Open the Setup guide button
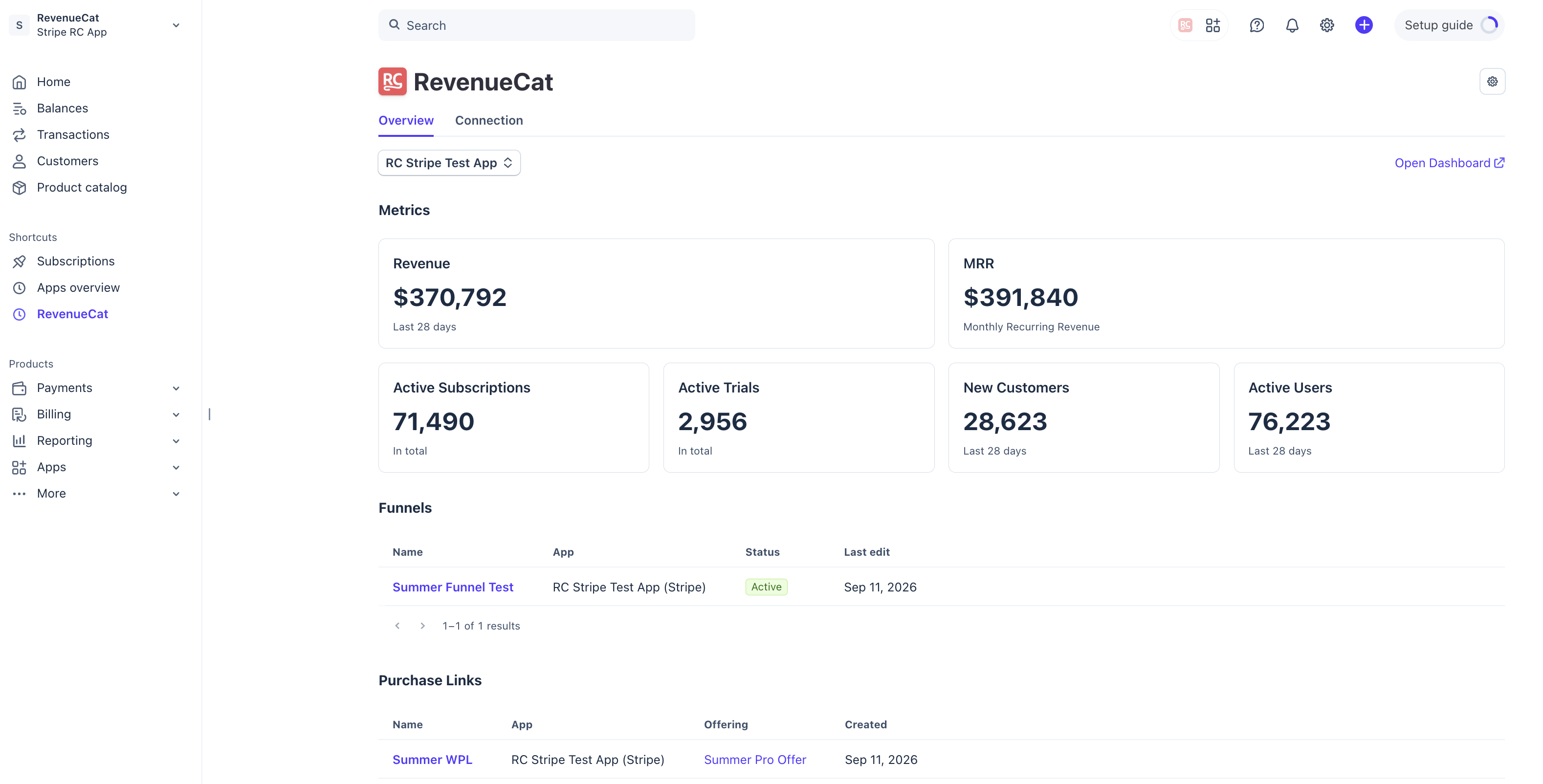 pos(1448,25)
